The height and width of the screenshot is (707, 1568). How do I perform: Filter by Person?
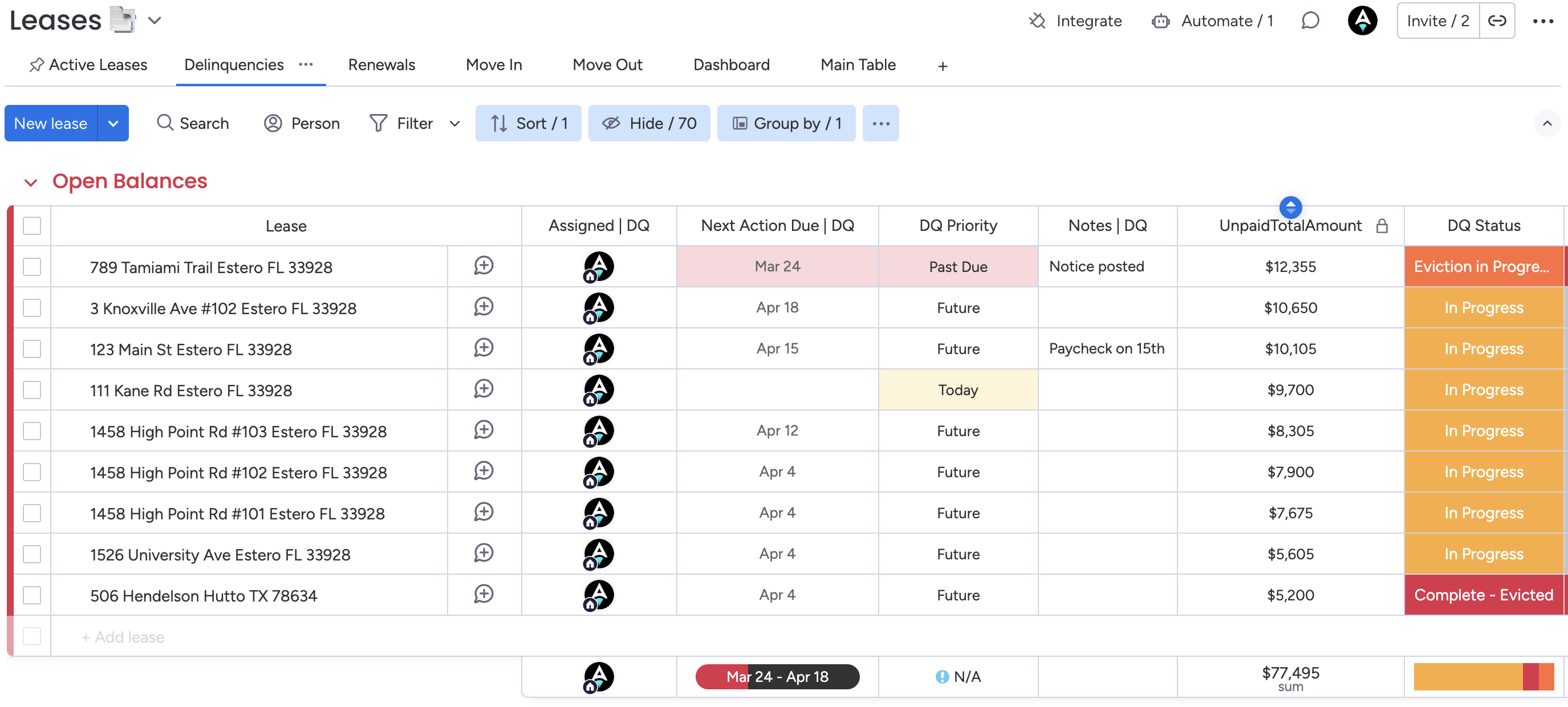coord(301,124)
